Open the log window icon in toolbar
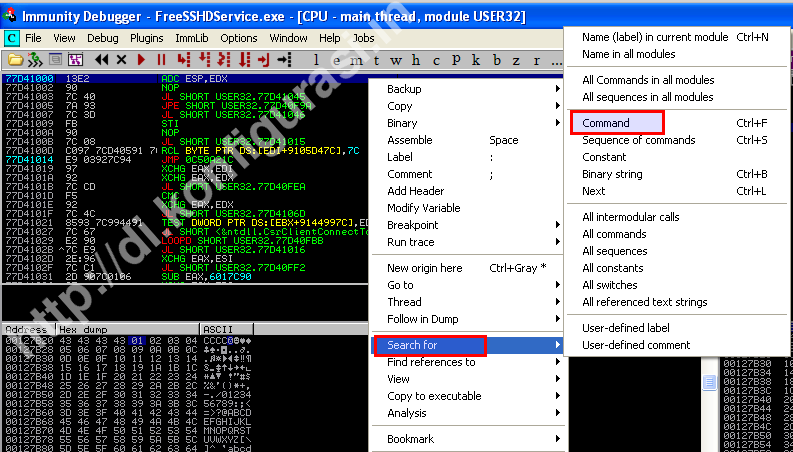Screen dimensions: 793x452 click(x=56, y=60)
